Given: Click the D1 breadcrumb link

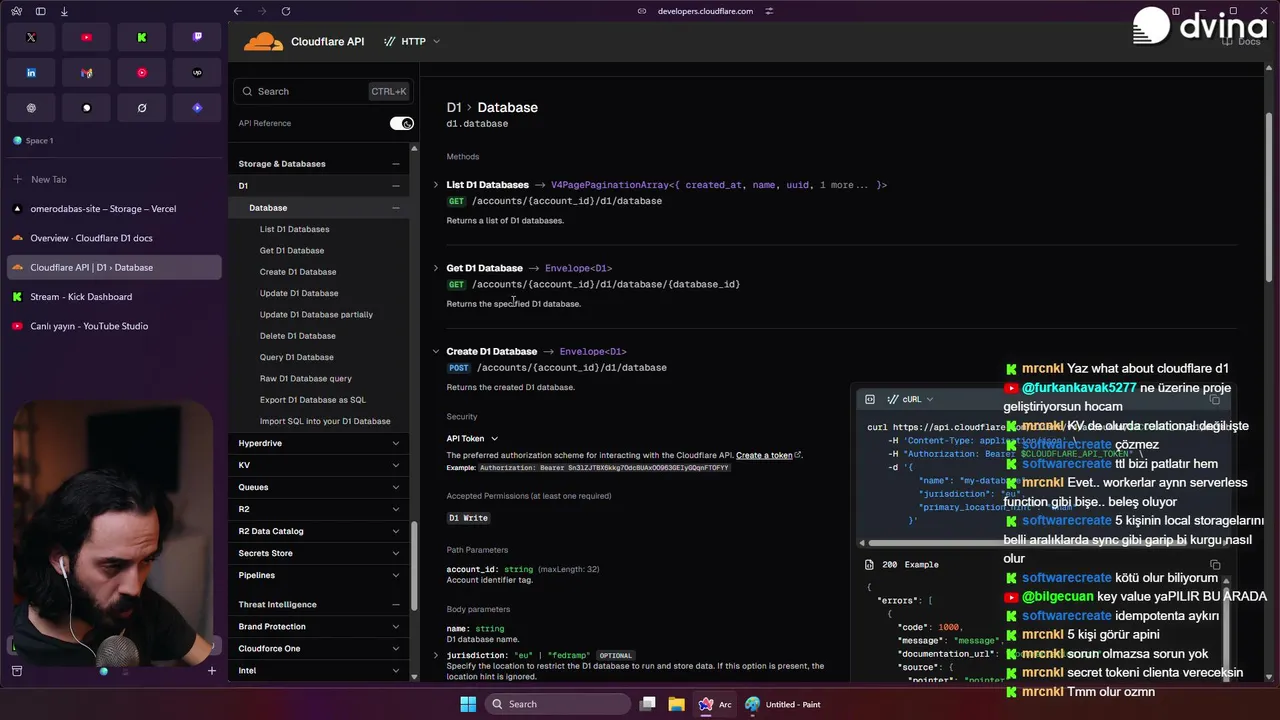Looking at the screenshot, I should pos(454,107).
